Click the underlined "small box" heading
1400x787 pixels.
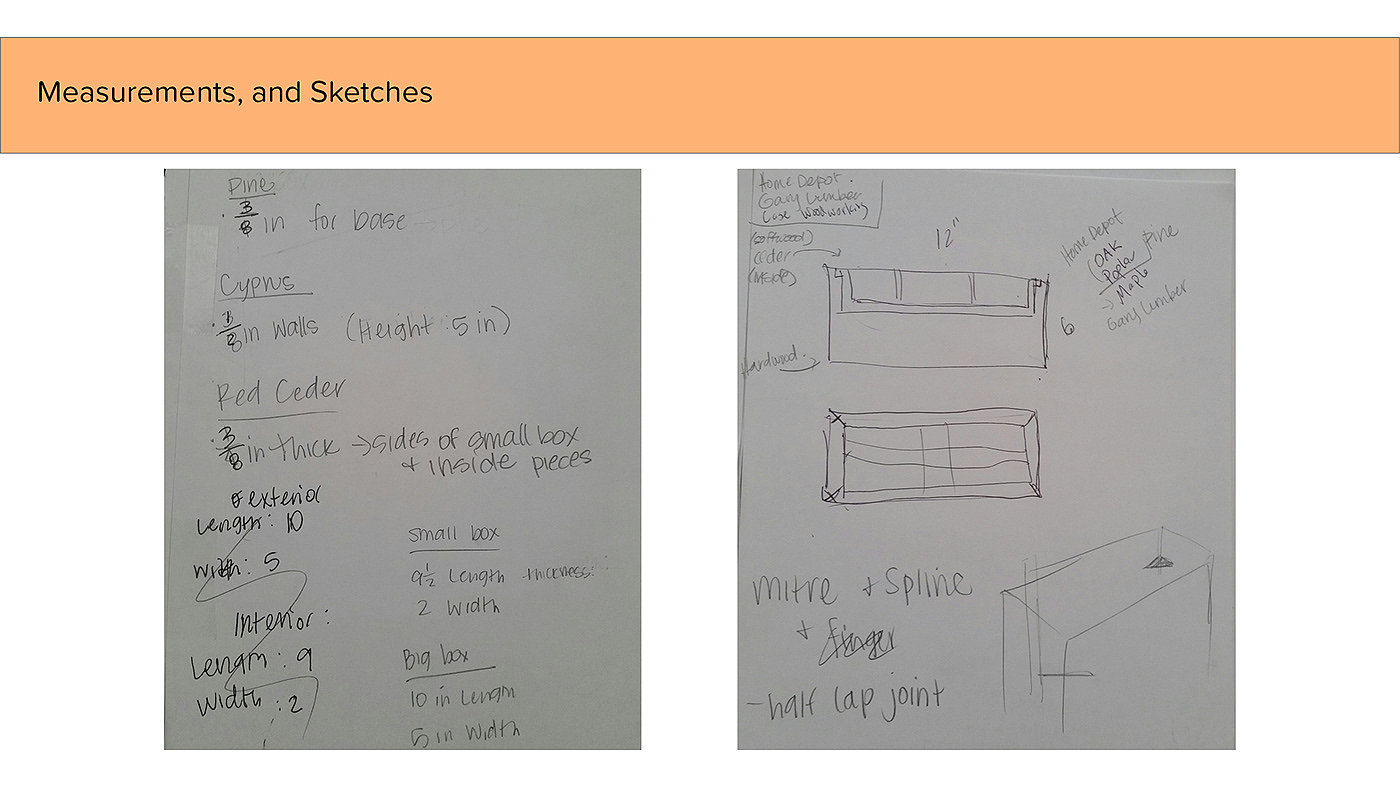[452, 535]
